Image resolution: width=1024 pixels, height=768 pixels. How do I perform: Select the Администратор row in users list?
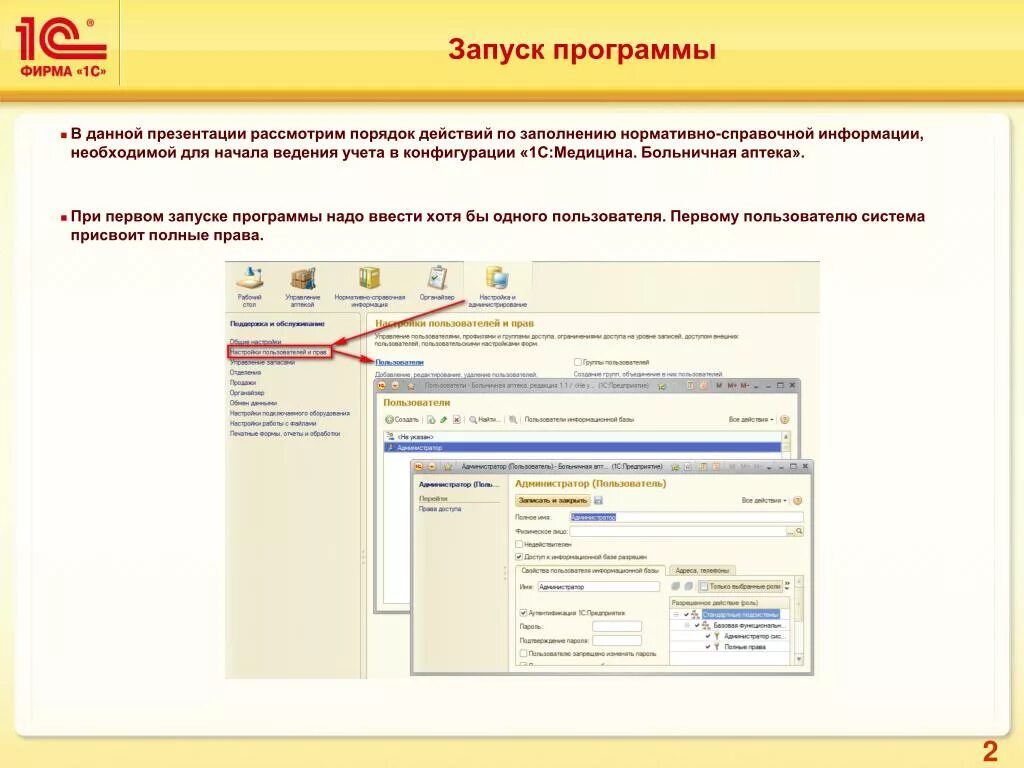pyautogui.click(x=583, y=448)
